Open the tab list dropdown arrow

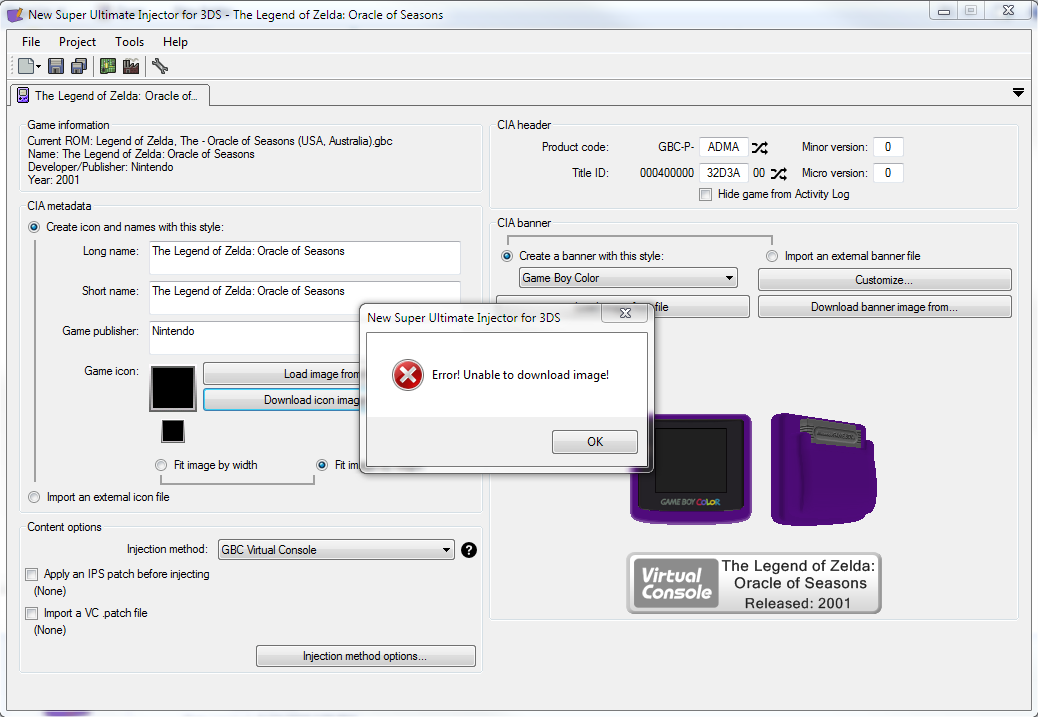point(1018,93)
